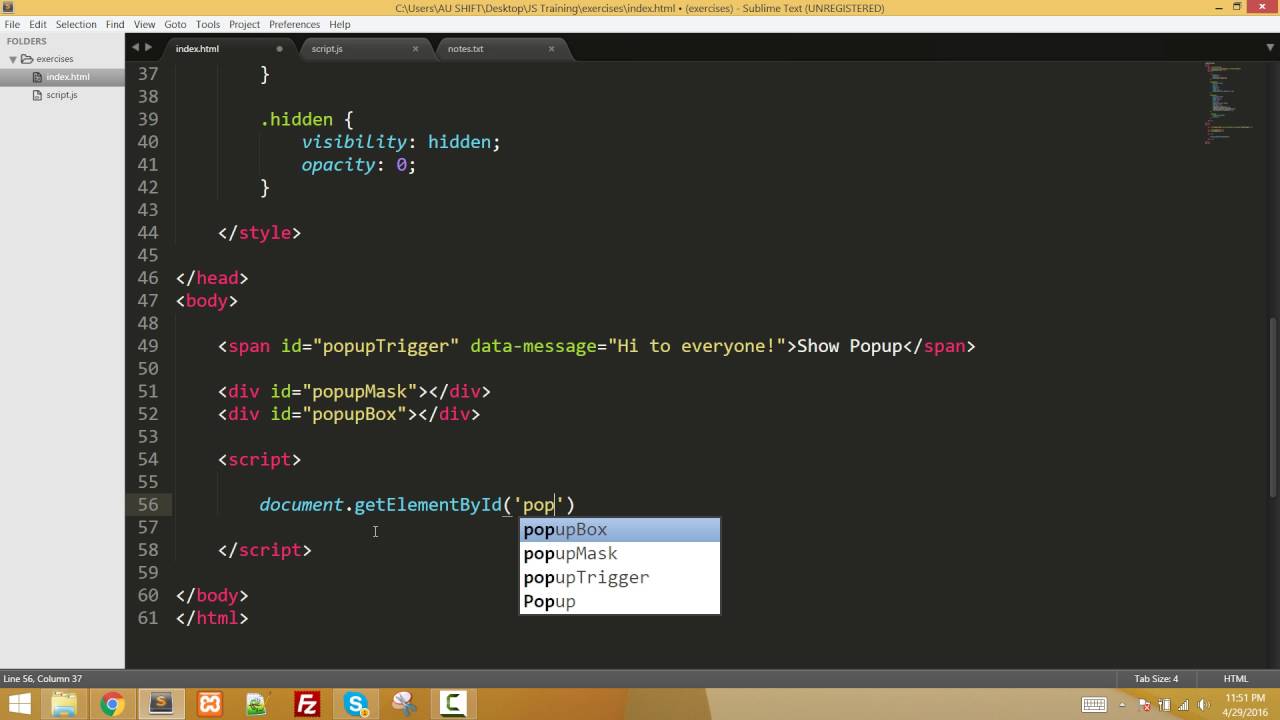Click the visibility property on line 40

pyautogui.click(x=354, y=142)
